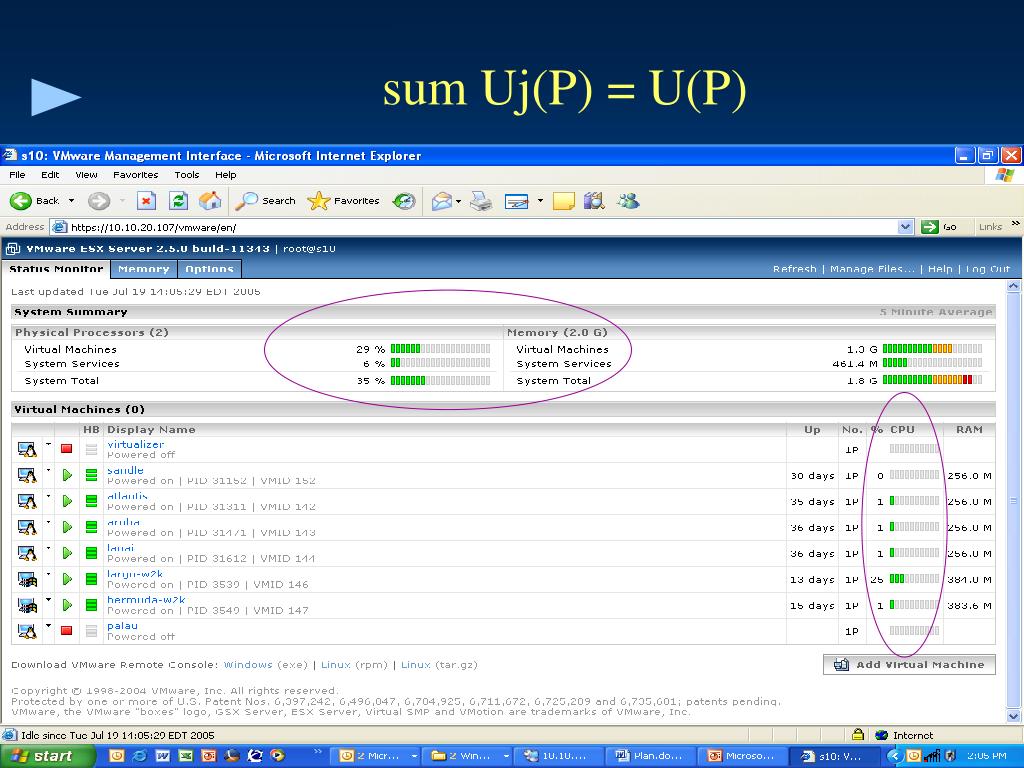Click the Outlook quick launch icon
1024x768 pixels.
(x=116, y=756)
